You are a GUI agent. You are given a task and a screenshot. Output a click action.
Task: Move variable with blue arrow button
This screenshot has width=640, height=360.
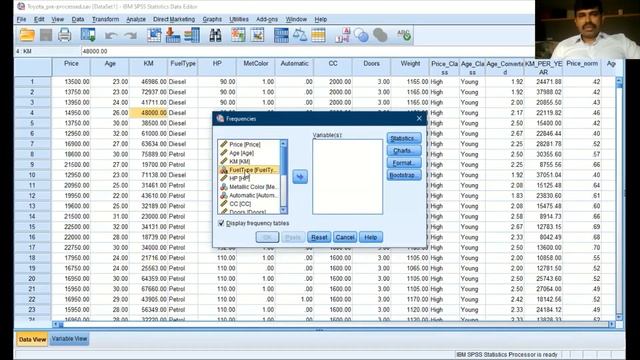click(300, 177)
